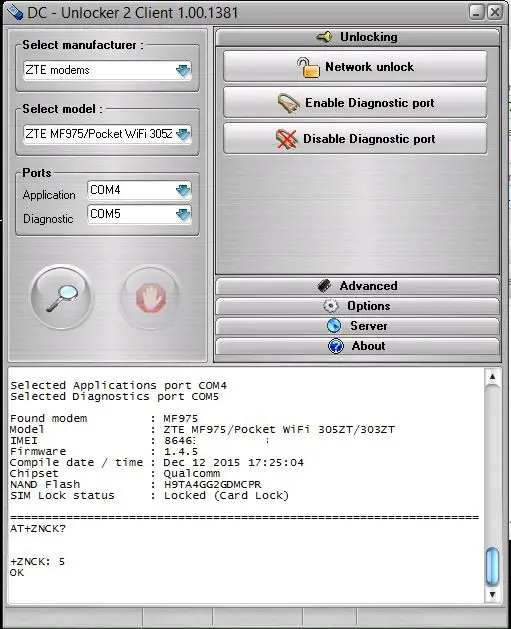511x629 pixels.
Task: Switch to the Server panel tab
Action: [x=357, y=326]
